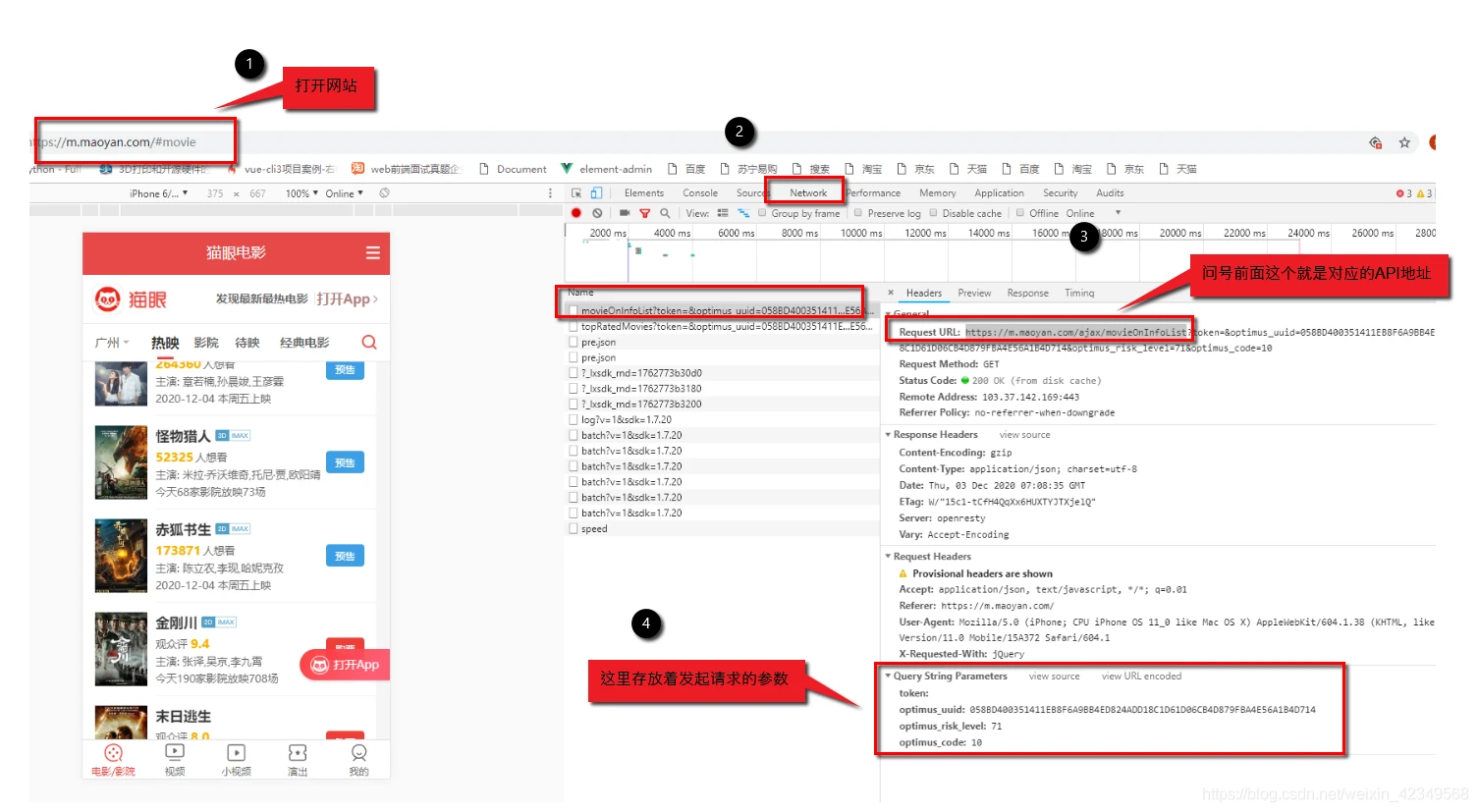Open the Application tab
The image size is (1478, 812).
[x=999, y=193]
